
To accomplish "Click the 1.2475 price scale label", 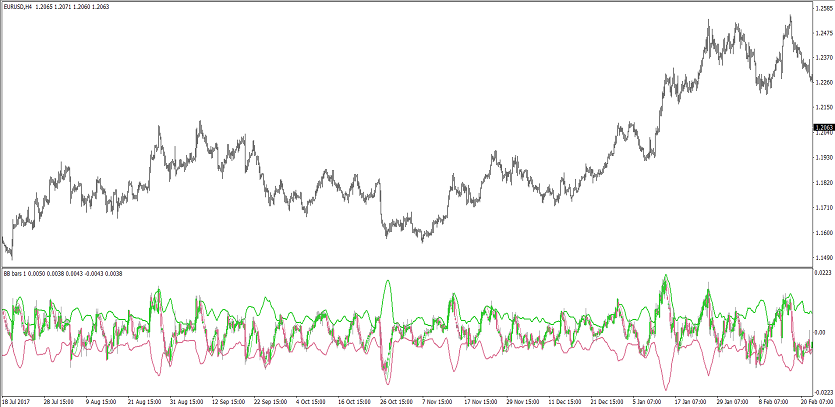I will pyautogui.click(x=824, y=33).
